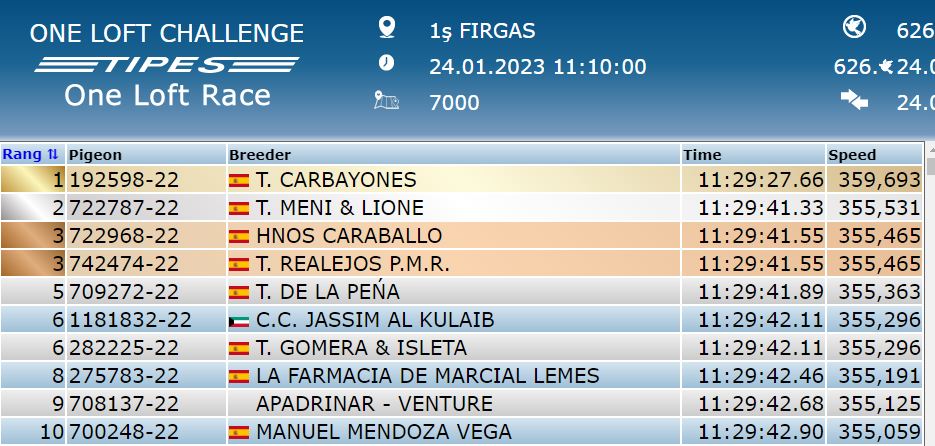Open breeder MANUEL MENDOZA VEGA entry
This screenshot has width=935, height=446.
pyautogui.click(x=383, y=431)
